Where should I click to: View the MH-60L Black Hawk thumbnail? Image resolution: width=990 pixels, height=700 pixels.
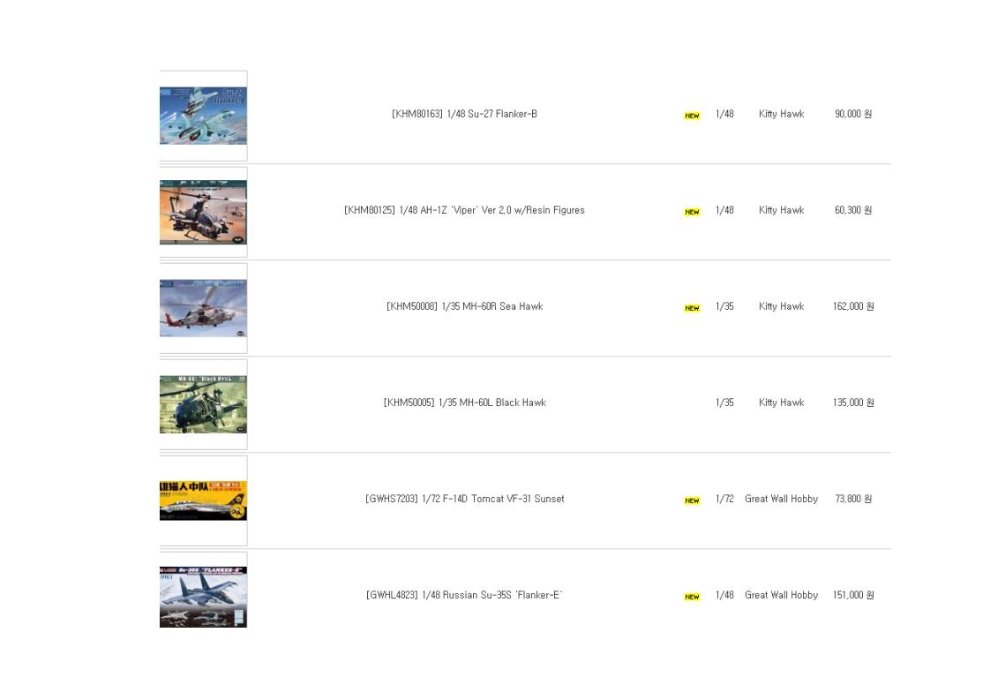tap(203, 404)
